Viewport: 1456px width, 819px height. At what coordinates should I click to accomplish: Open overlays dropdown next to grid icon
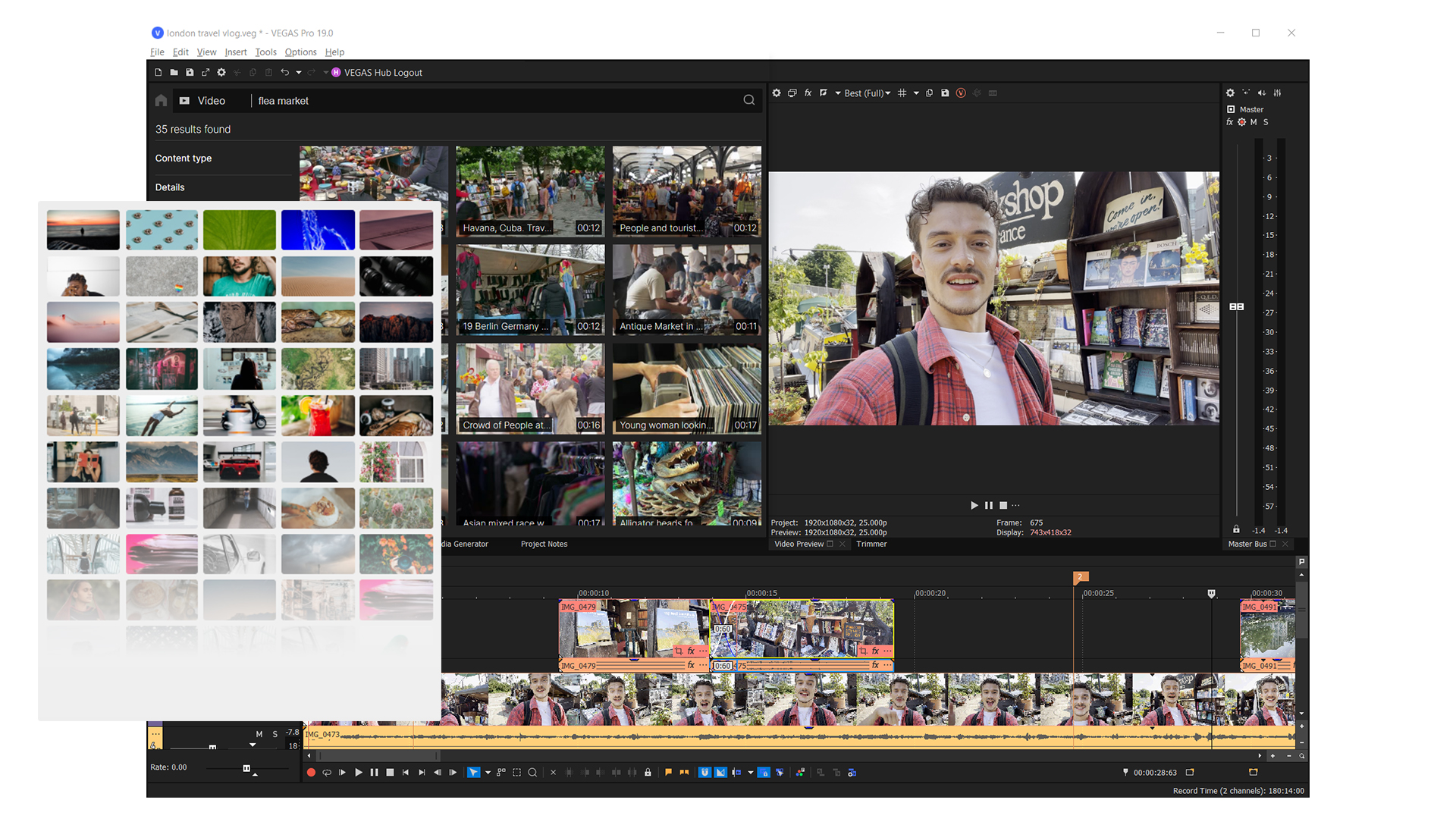coord(916,93)
